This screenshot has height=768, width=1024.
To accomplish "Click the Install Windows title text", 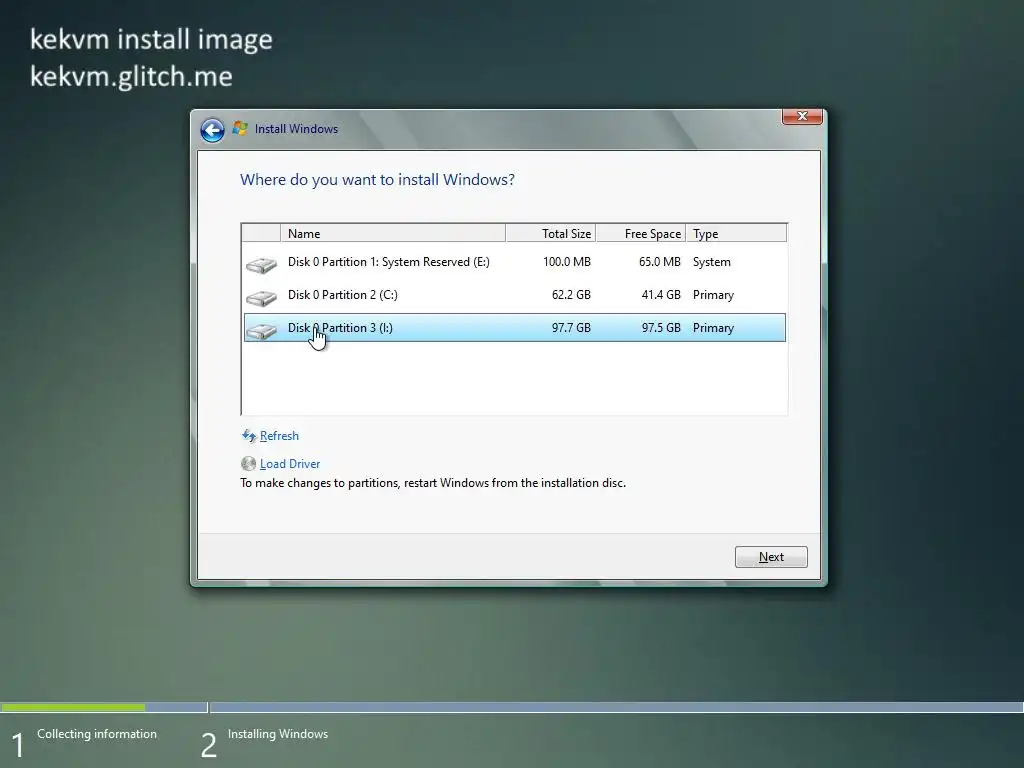I will (x=296, y=129).
